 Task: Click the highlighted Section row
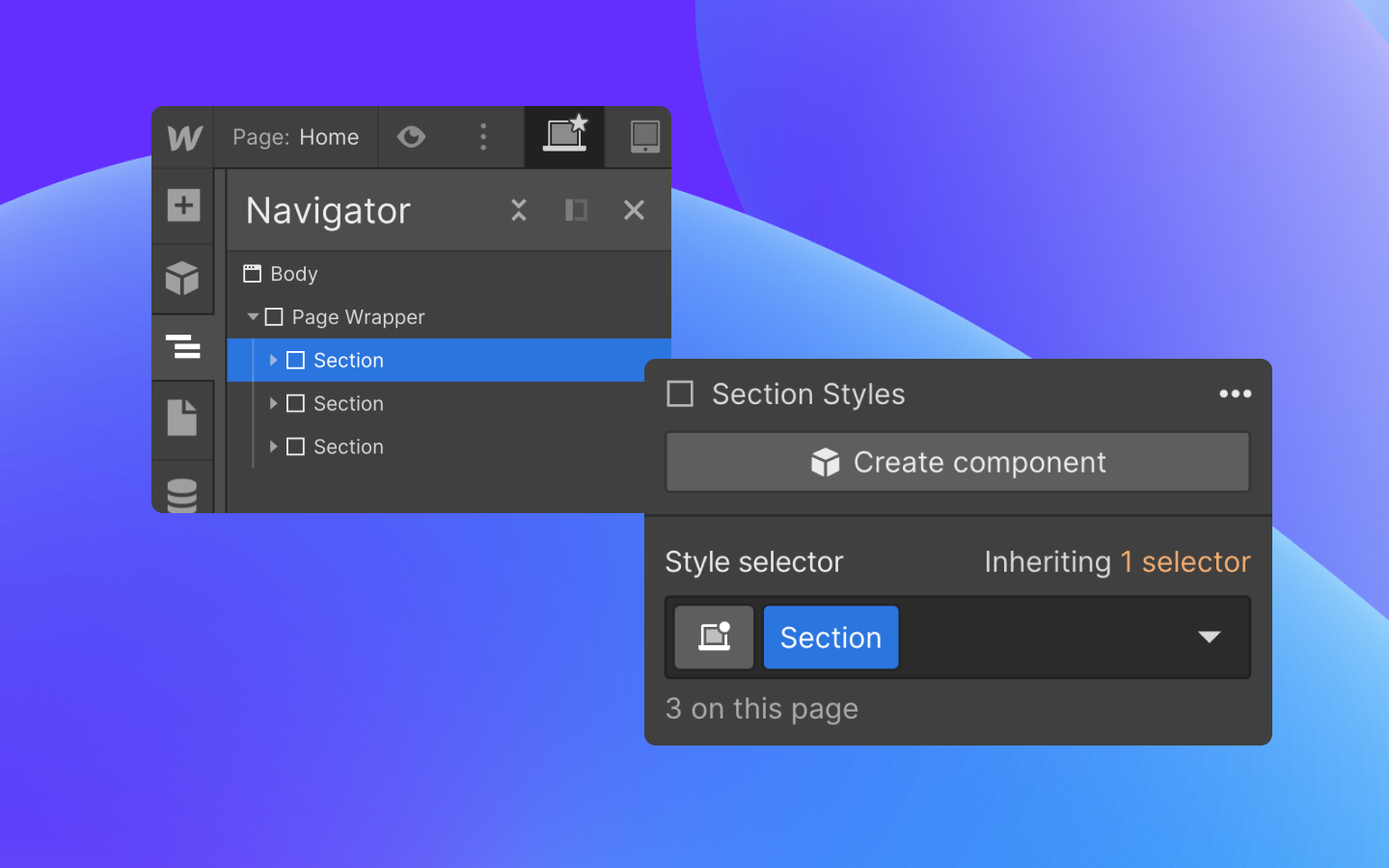click(x=449, y=360)
